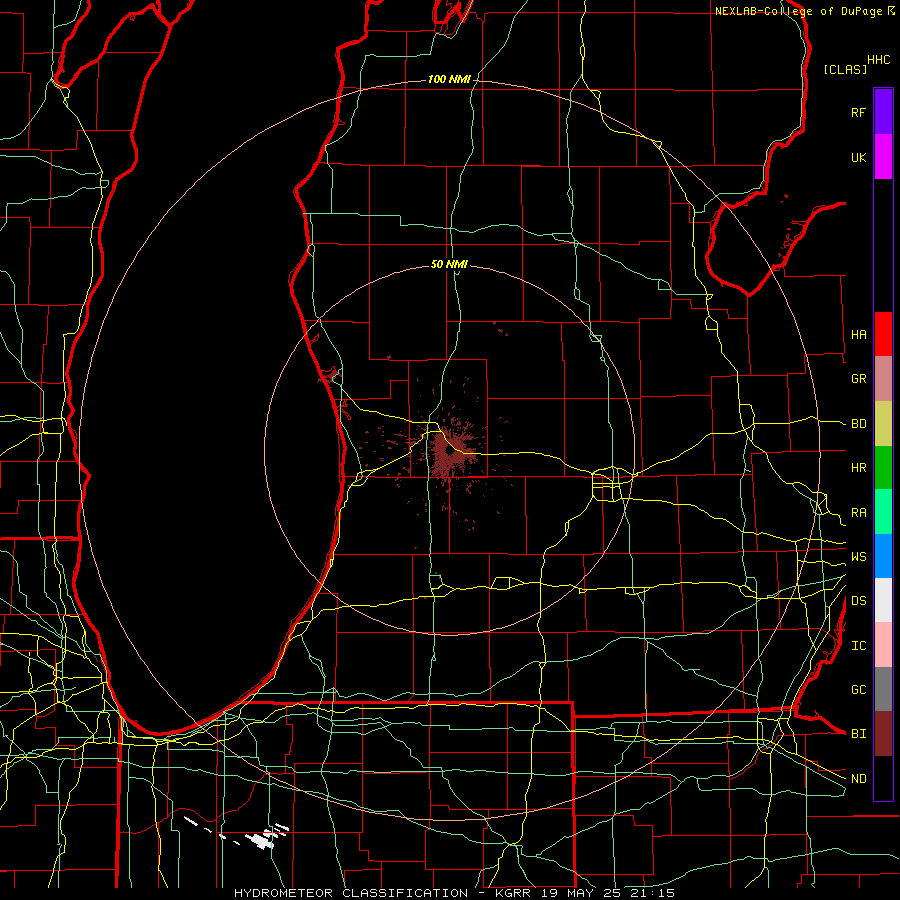The width and height of the screenshot is (900, 900).
Task: Click the 'HHC' product code text
Action: tap(879, 60)
